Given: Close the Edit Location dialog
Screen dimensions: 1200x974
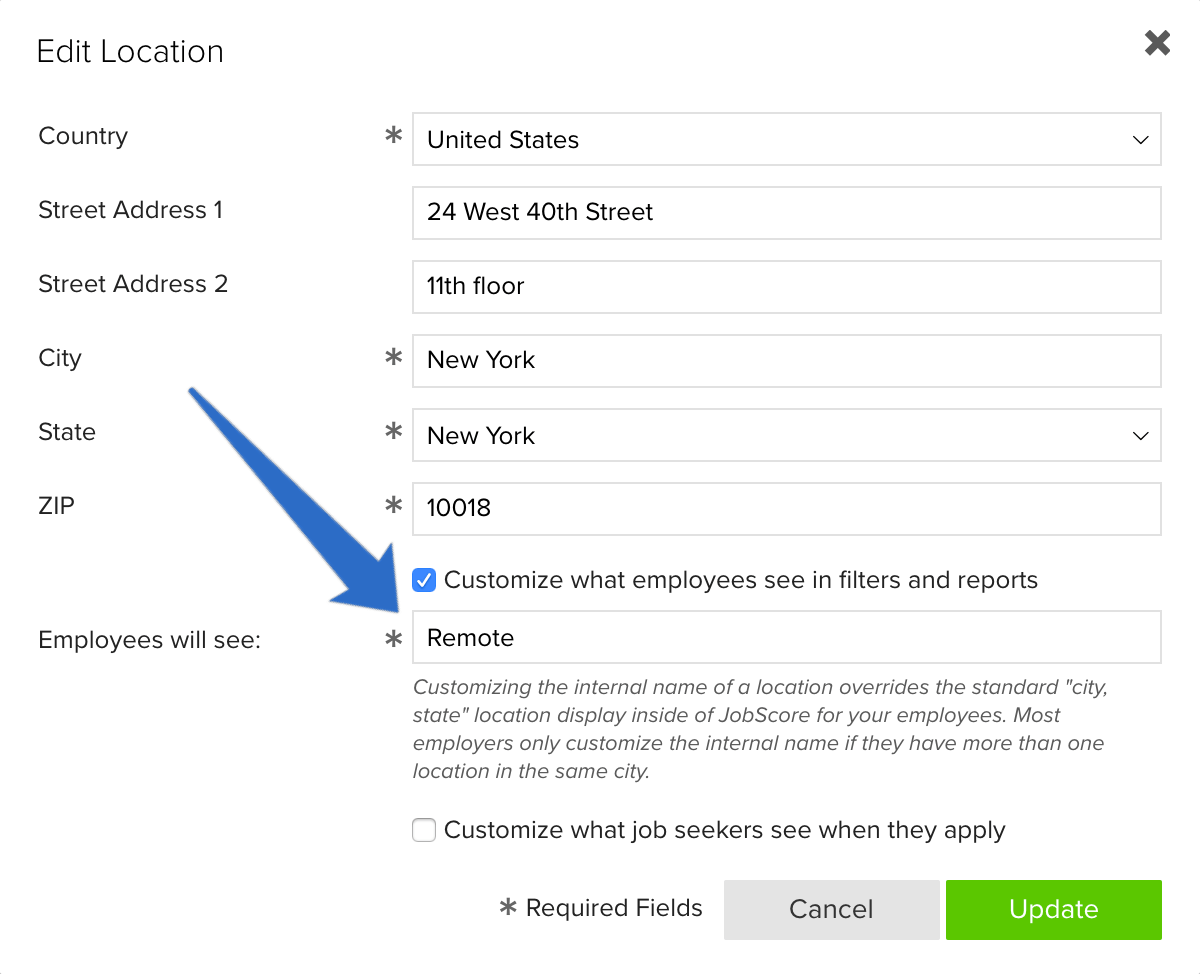Looking at the screenshot, I should click(x=1157, y=43).
